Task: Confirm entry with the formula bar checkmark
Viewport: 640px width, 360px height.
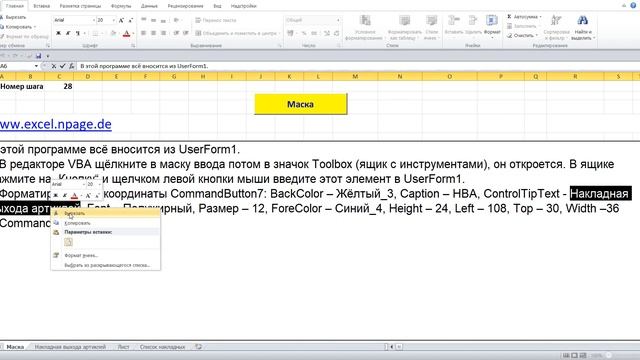Action: coord(62,66)
